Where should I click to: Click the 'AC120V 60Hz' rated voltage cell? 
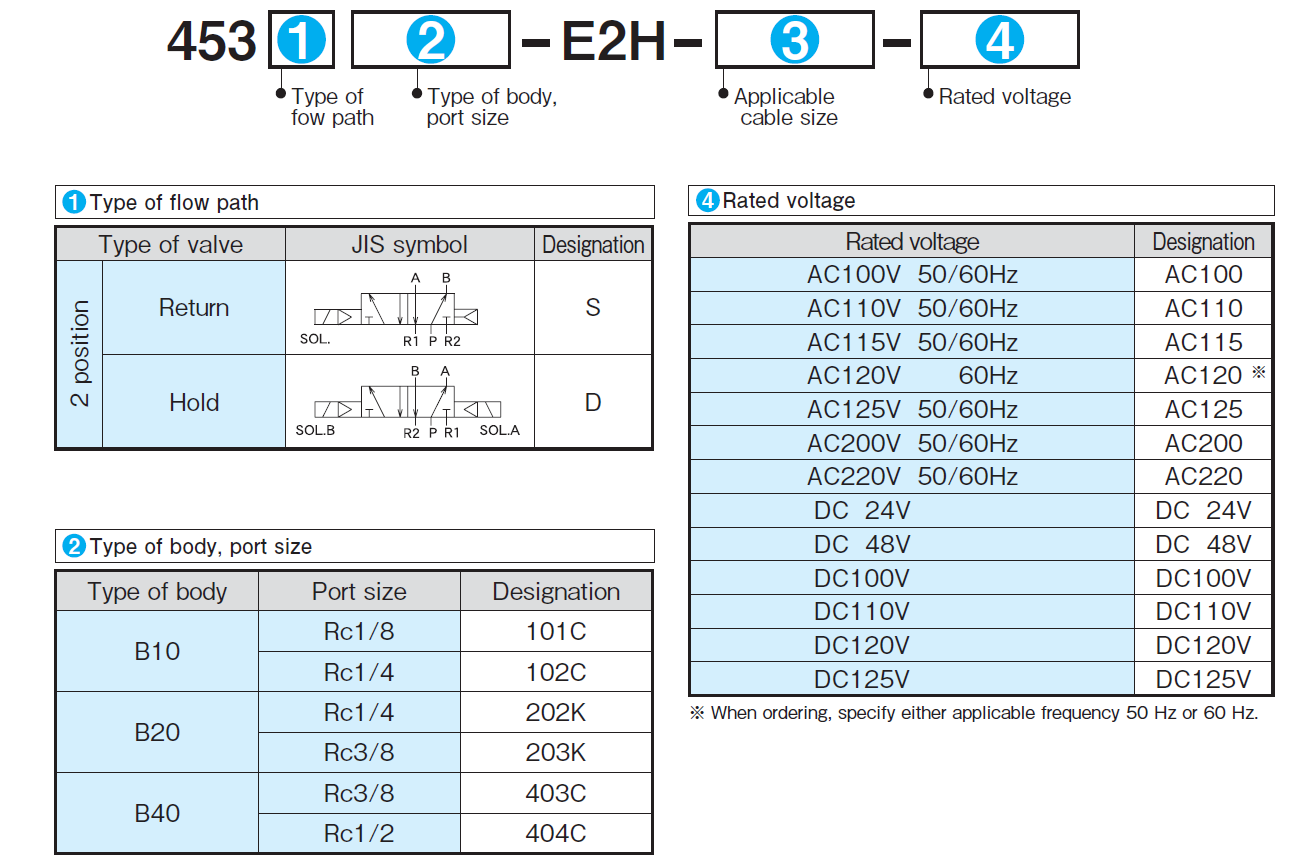912,376
